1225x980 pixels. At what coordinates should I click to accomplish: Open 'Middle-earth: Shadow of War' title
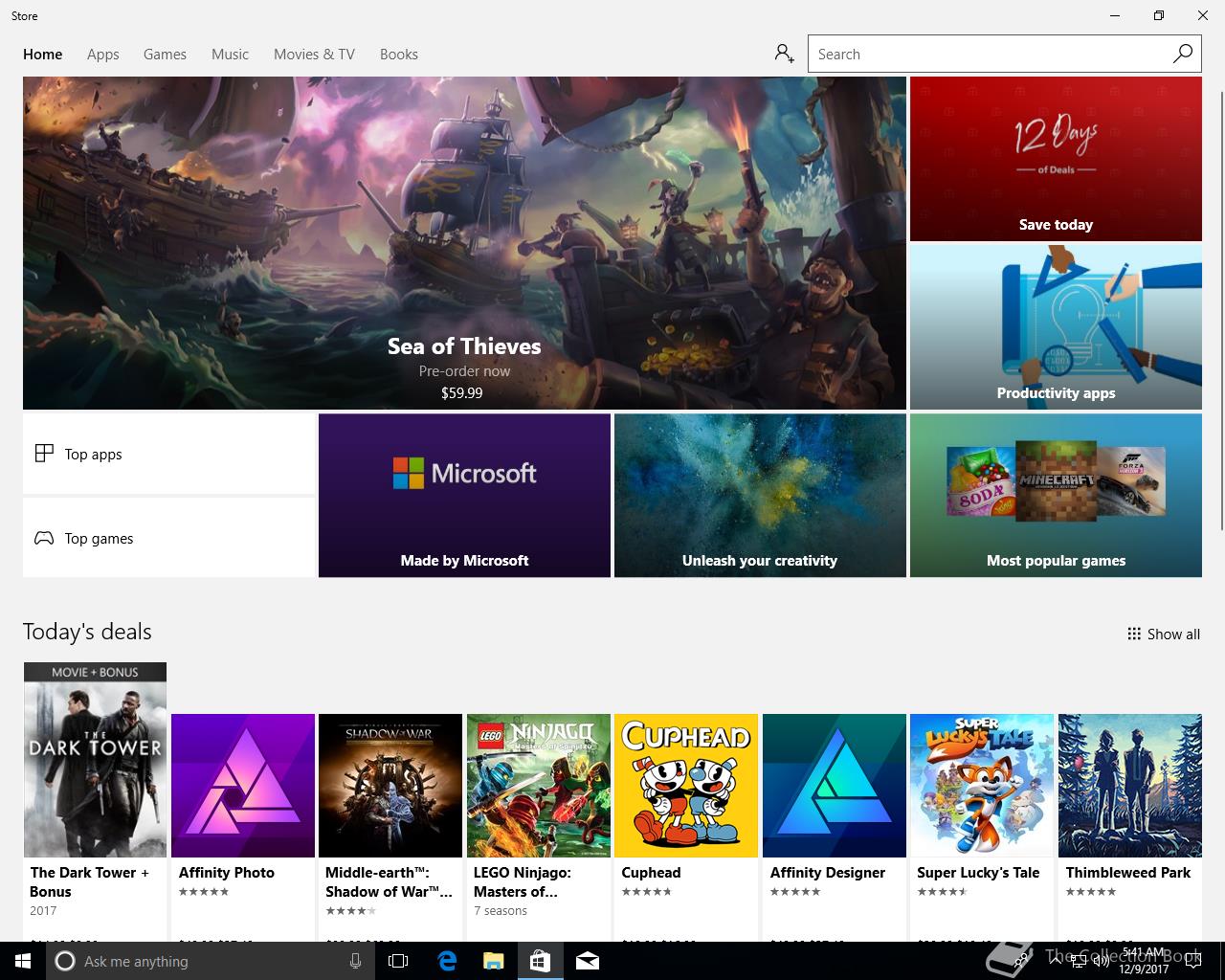point(389,881)
